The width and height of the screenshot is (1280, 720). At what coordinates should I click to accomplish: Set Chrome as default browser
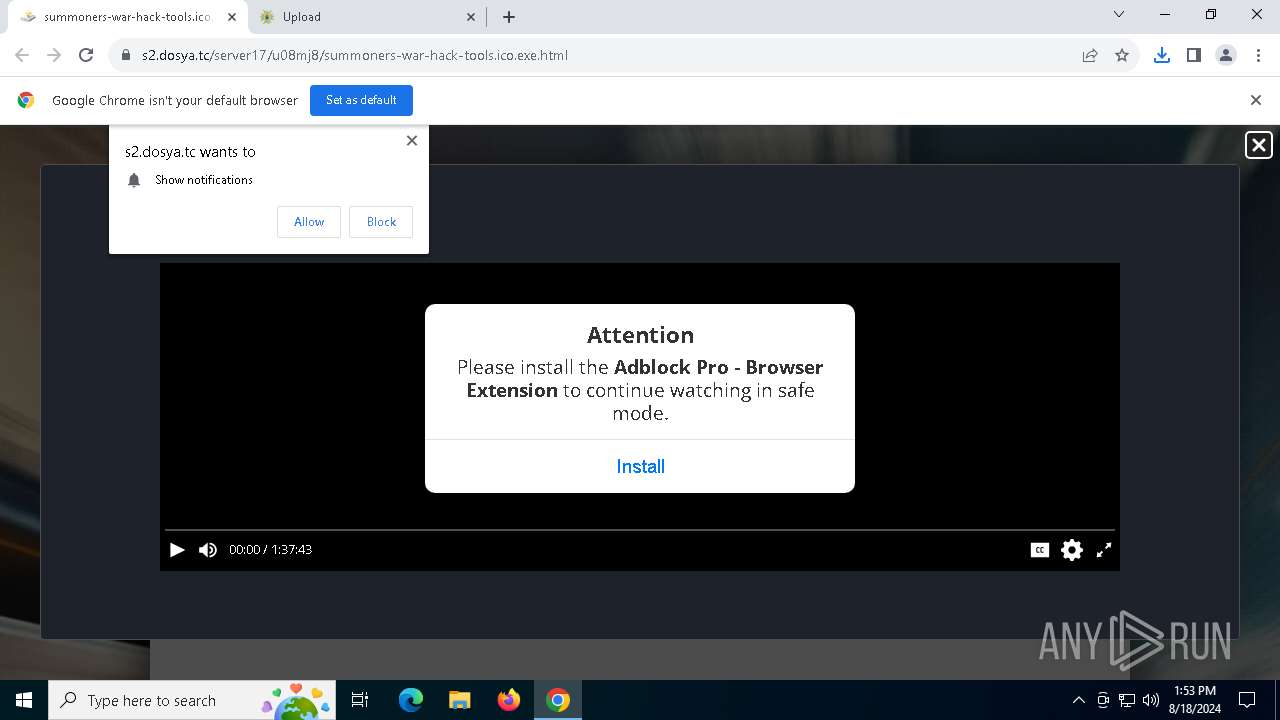point(361,100)
